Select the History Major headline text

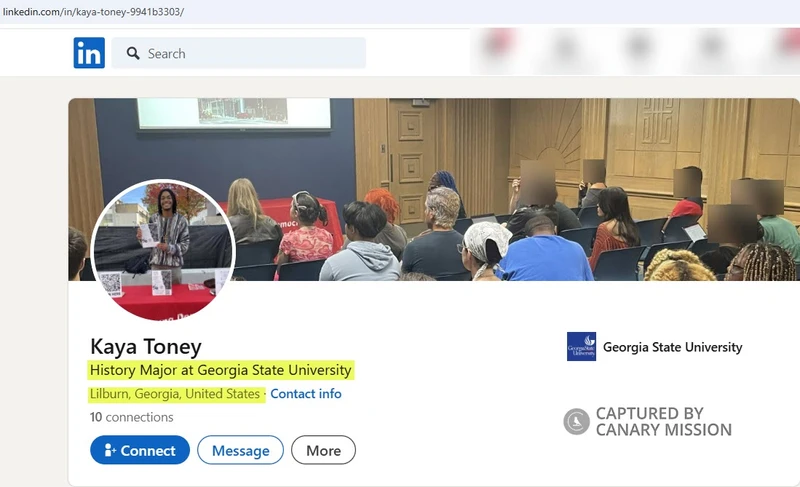click(x=221, y=370)
